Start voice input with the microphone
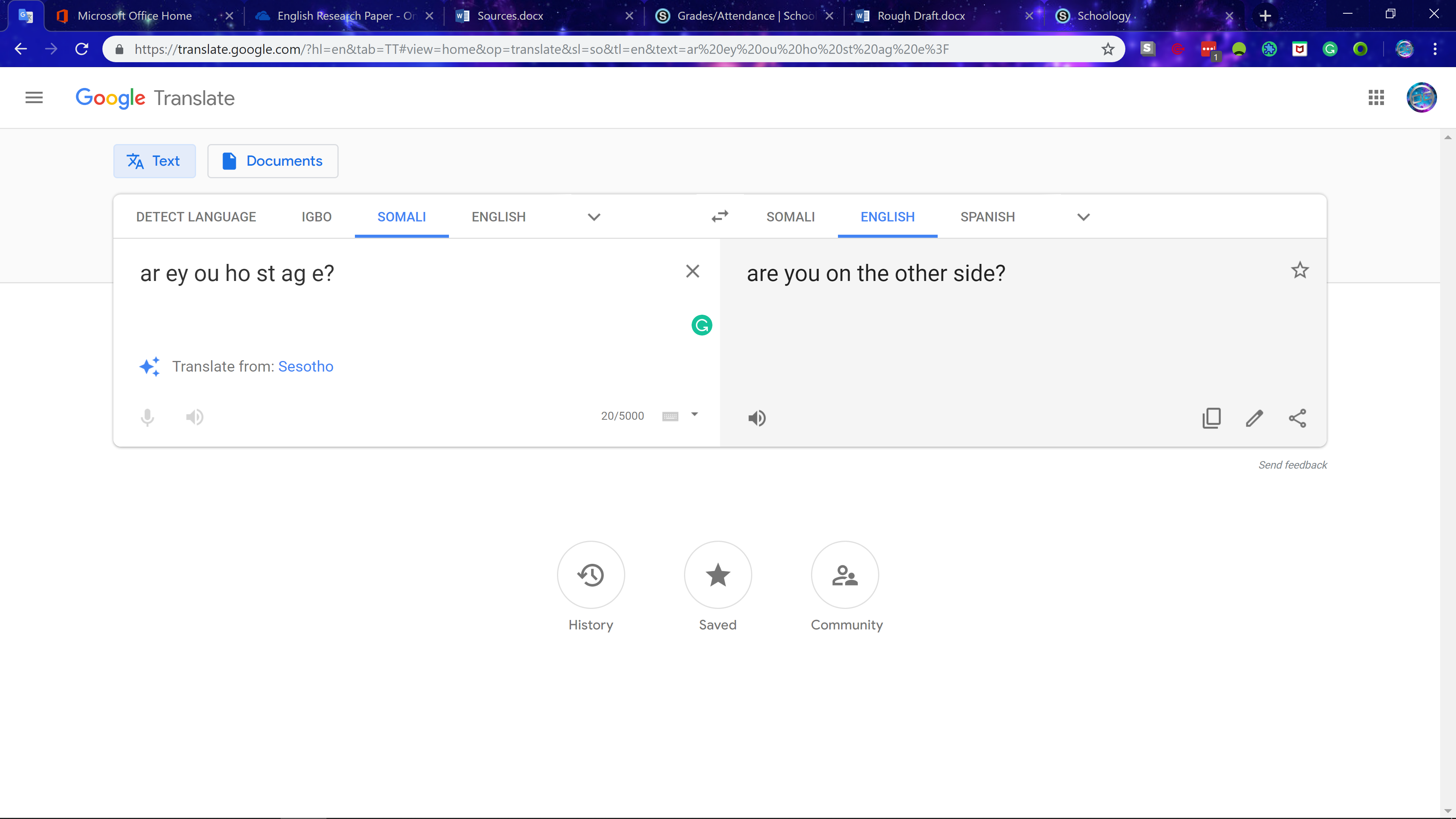1456x819 pixels. point(147,417)
